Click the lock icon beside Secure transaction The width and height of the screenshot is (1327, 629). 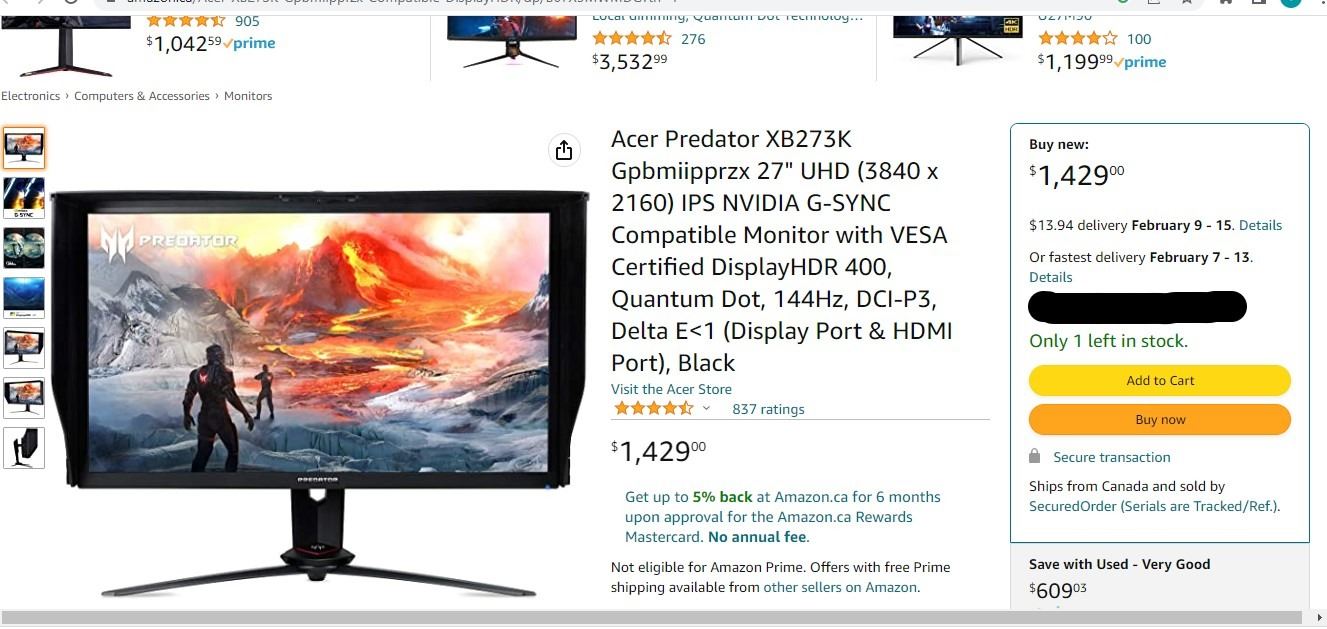pyautogui.click(x=1035, y=457)
